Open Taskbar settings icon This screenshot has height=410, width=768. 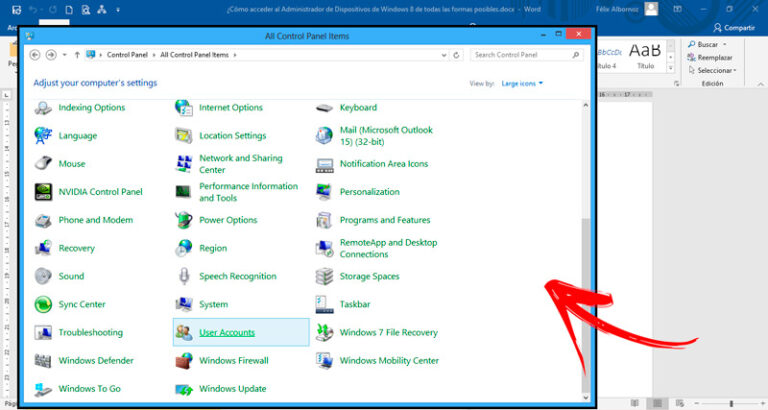click(324, 304)
